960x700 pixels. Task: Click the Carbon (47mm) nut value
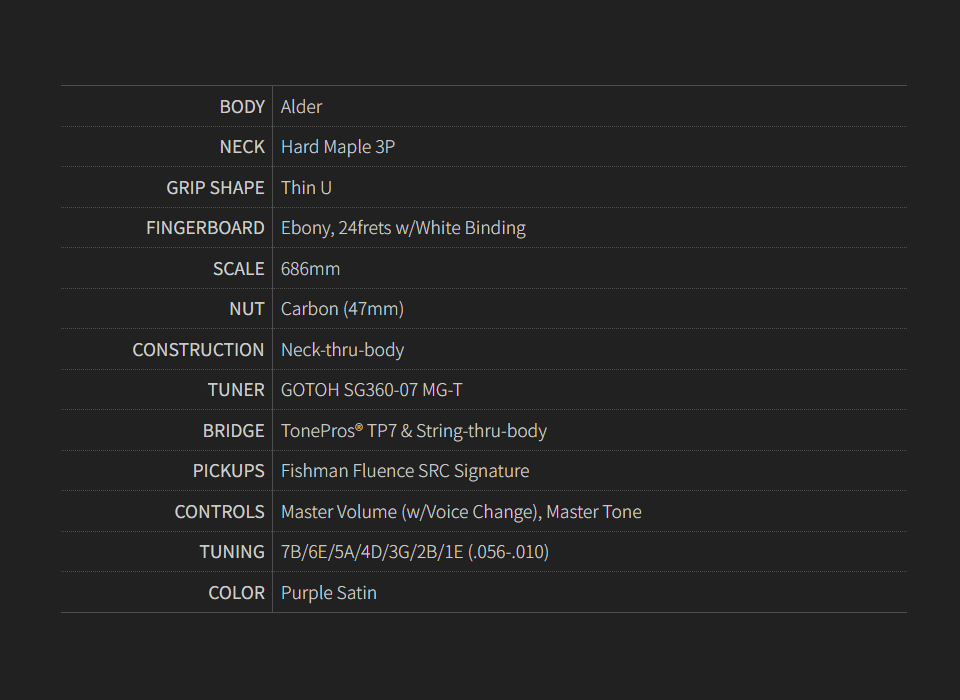coord(342,309)
